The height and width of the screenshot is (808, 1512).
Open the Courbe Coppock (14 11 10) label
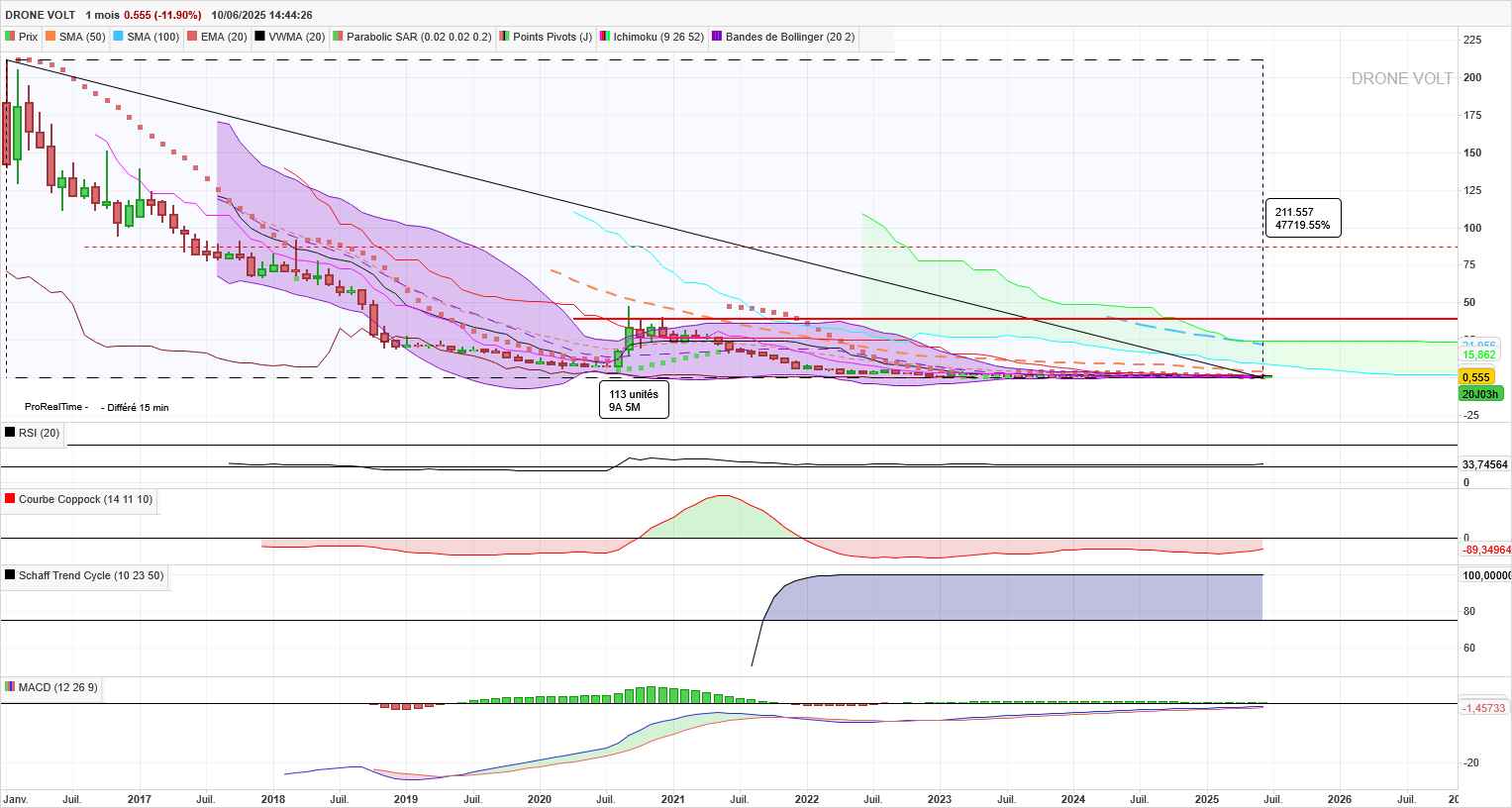point(85,499)
